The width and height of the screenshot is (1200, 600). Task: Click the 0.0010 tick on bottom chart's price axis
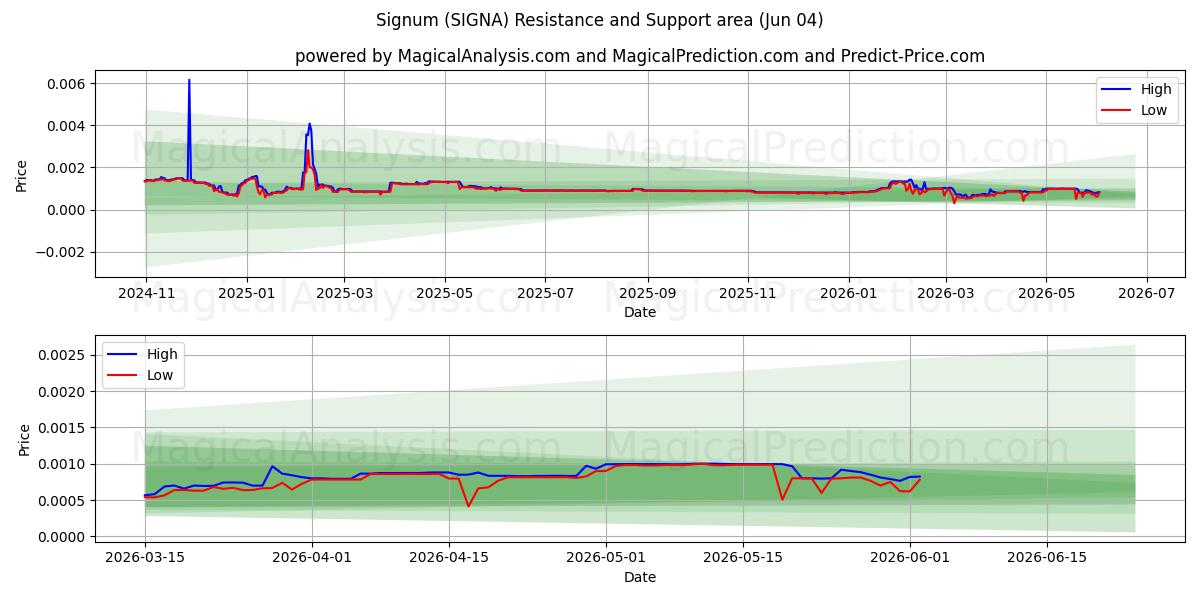pos(63,465)
